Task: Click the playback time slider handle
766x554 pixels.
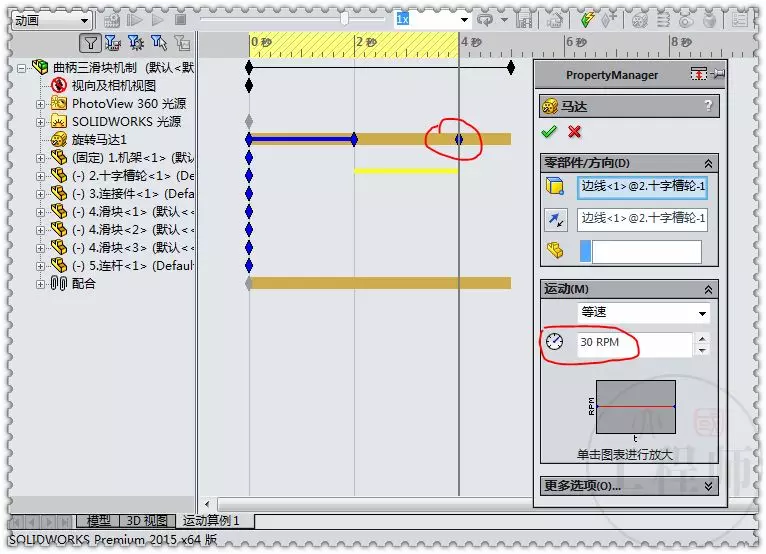Action: [x=344, y=19]
